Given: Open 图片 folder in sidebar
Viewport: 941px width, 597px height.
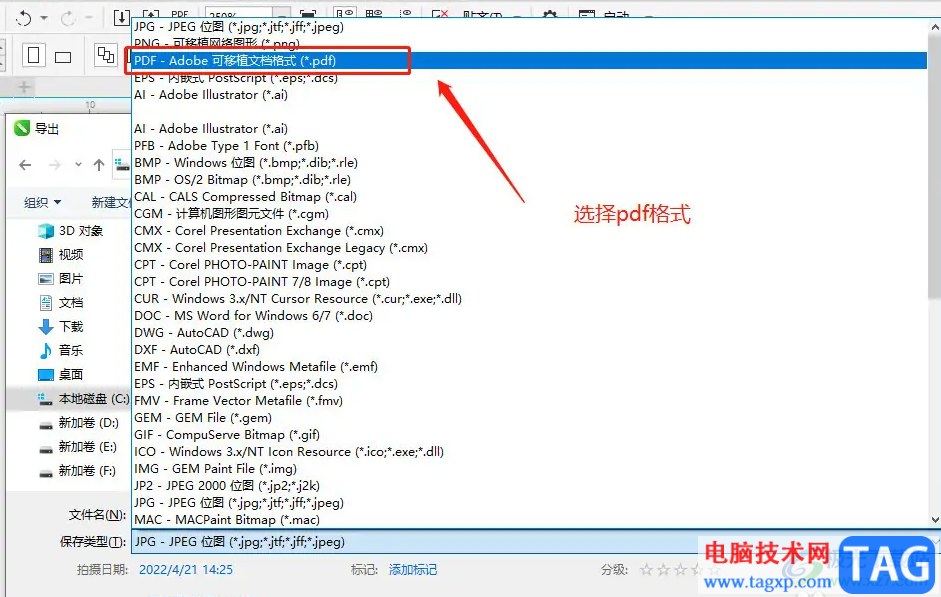Looking at the screenshot, I should tap(61, 279).
